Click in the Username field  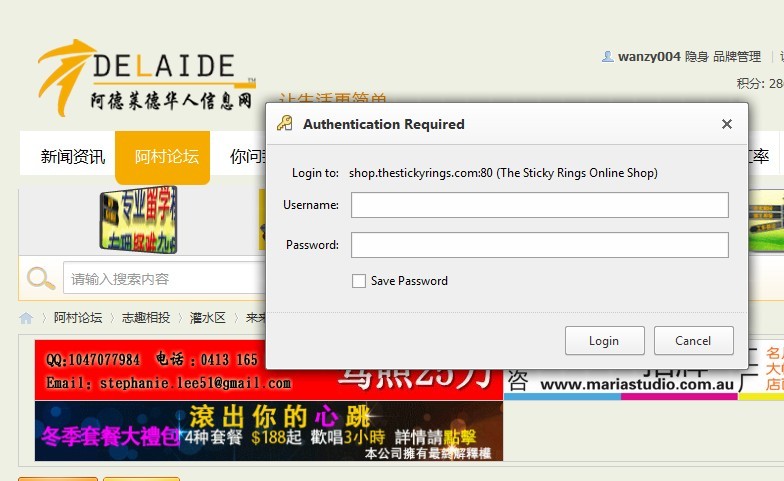(539, 205)
